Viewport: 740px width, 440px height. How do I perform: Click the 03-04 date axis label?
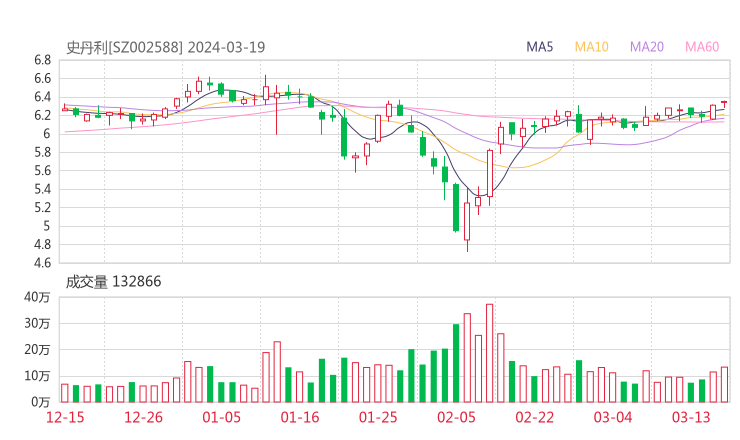613,417
